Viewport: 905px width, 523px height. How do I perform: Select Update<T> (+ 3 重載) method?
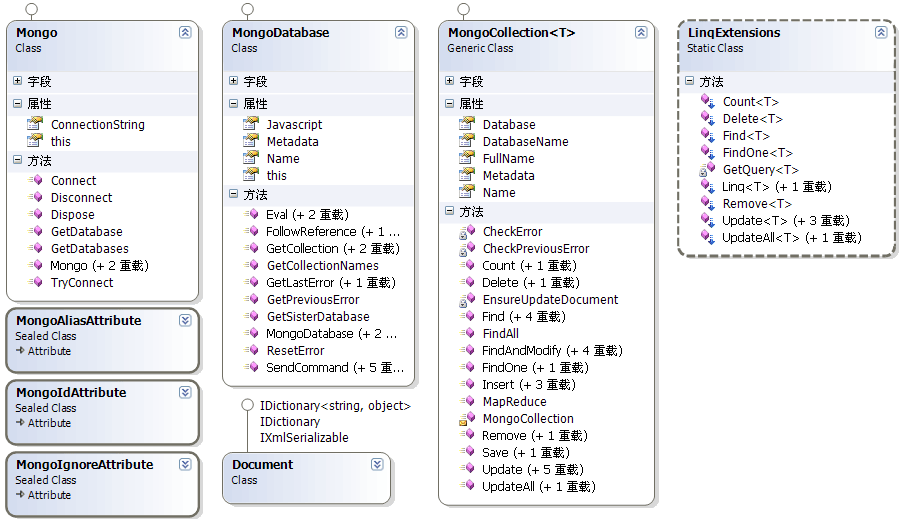(786, 221)
